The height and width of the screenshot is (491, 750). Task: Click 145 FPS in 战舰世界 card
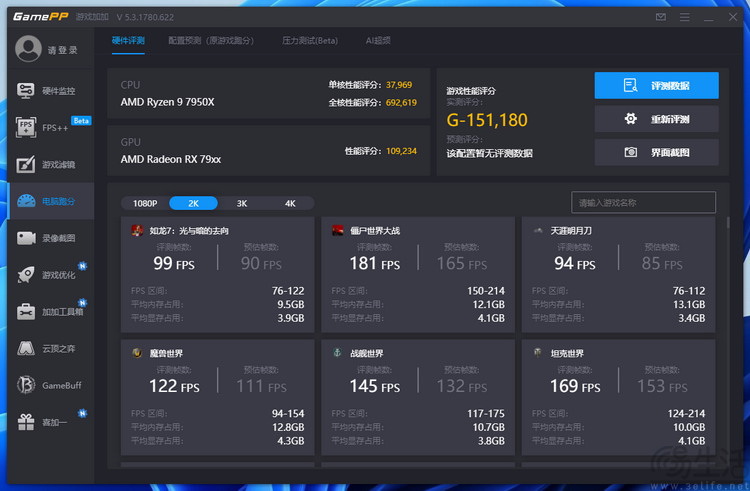tap(375, 386)
